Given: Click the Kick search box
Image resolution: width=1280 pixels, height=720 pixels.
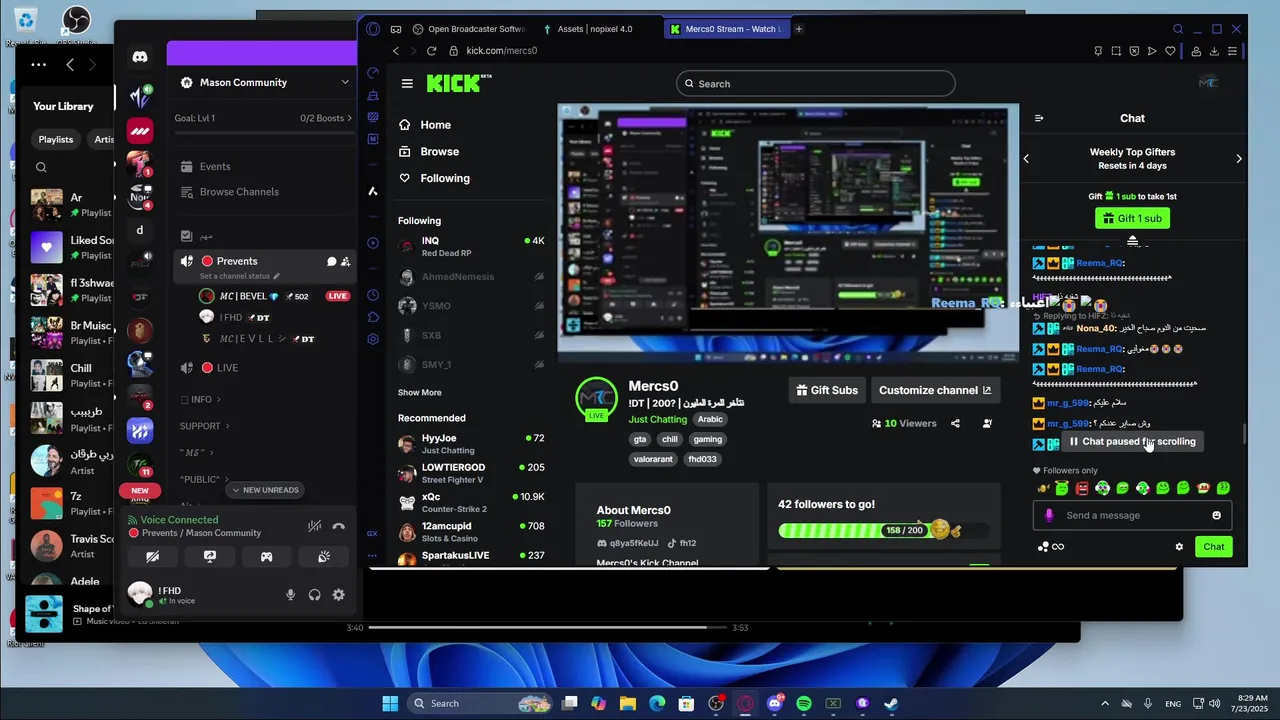Looking at the screenshot, I should point(815,84).
